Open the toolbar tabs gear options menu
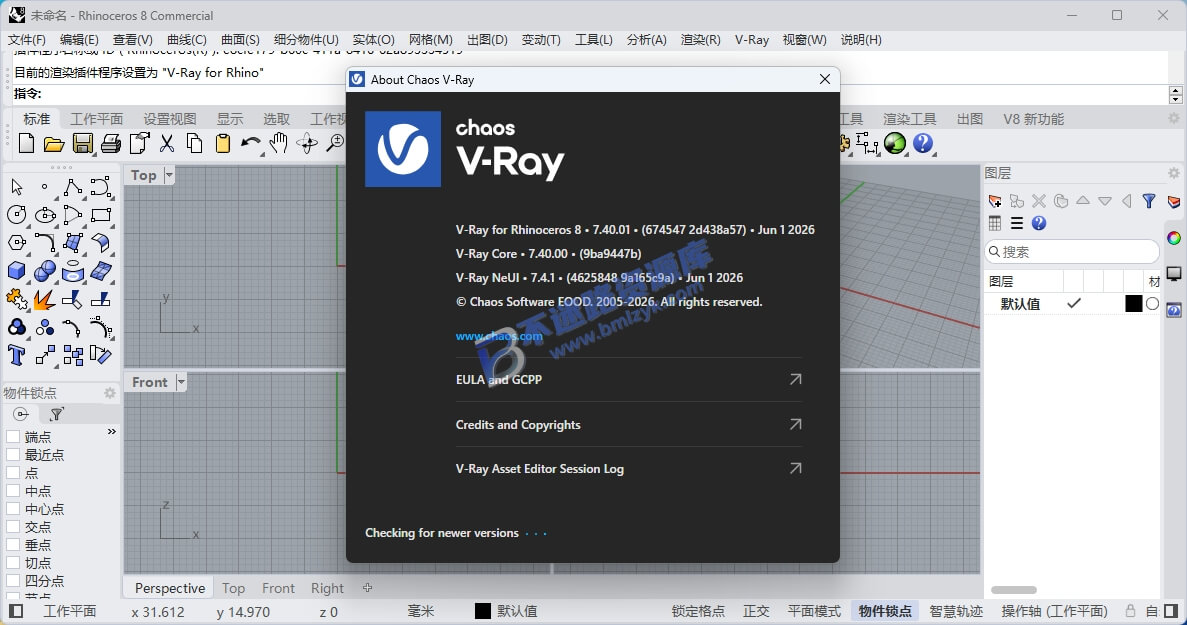This screenshot has width=1187, height=625. pyautogui.click(x=1173, y=118)
